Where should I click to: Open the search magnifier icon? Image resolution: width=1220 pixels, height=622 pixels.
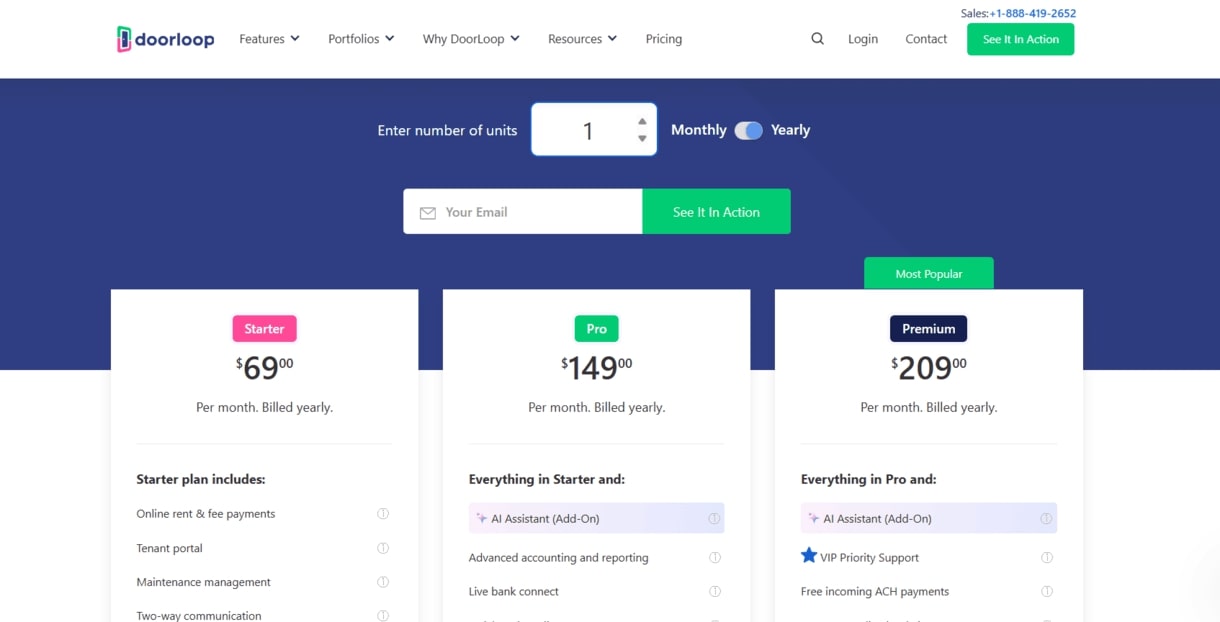click(817, 39)
